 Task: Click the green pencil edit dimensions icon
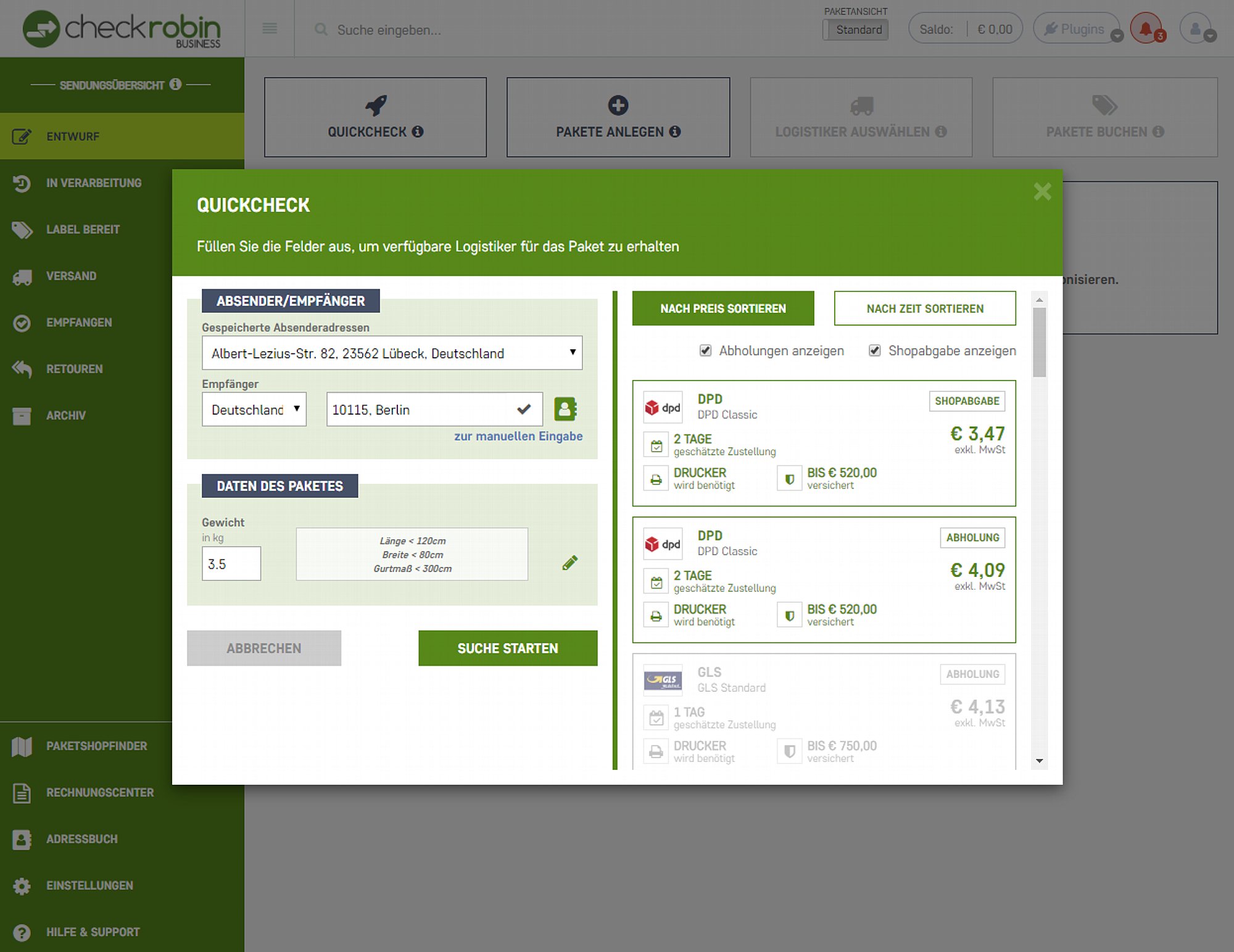pos(570,563)
